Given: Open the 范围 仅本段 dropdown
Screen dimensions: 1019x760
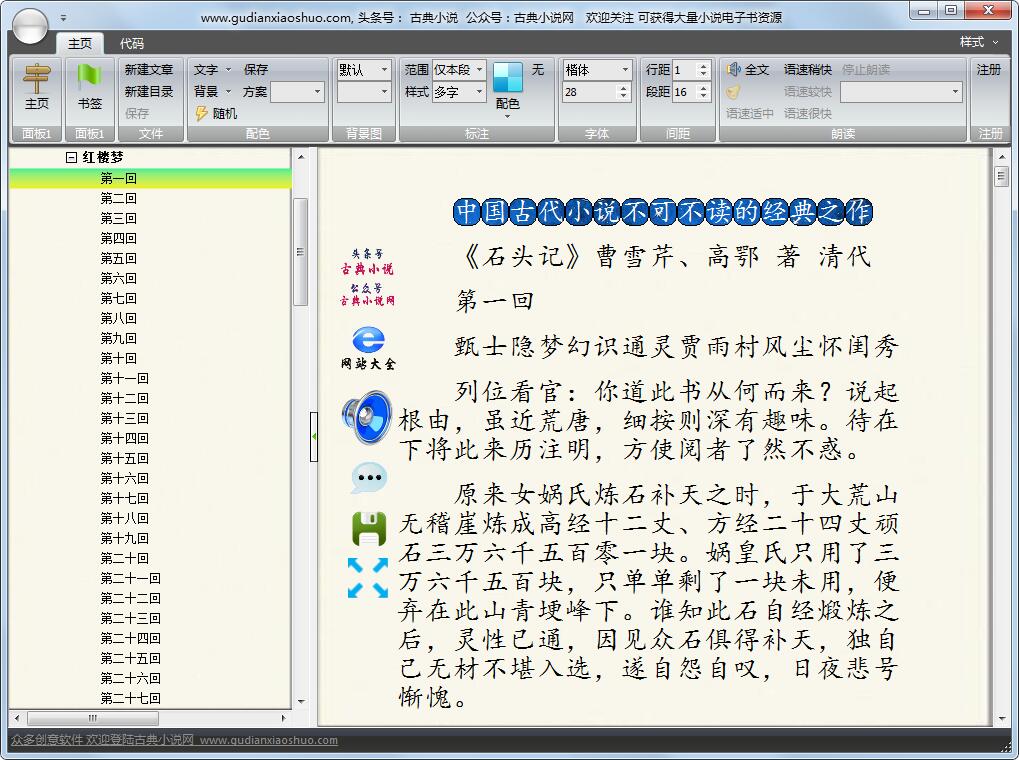Looking at the screenshot, I should click(x=479, y=70).
